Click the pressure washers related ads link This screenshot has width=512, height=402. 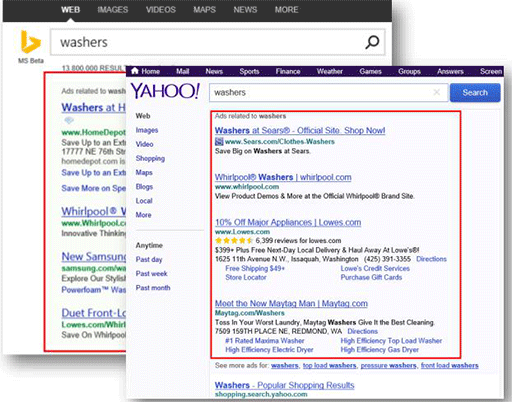(x=388, y=366)
